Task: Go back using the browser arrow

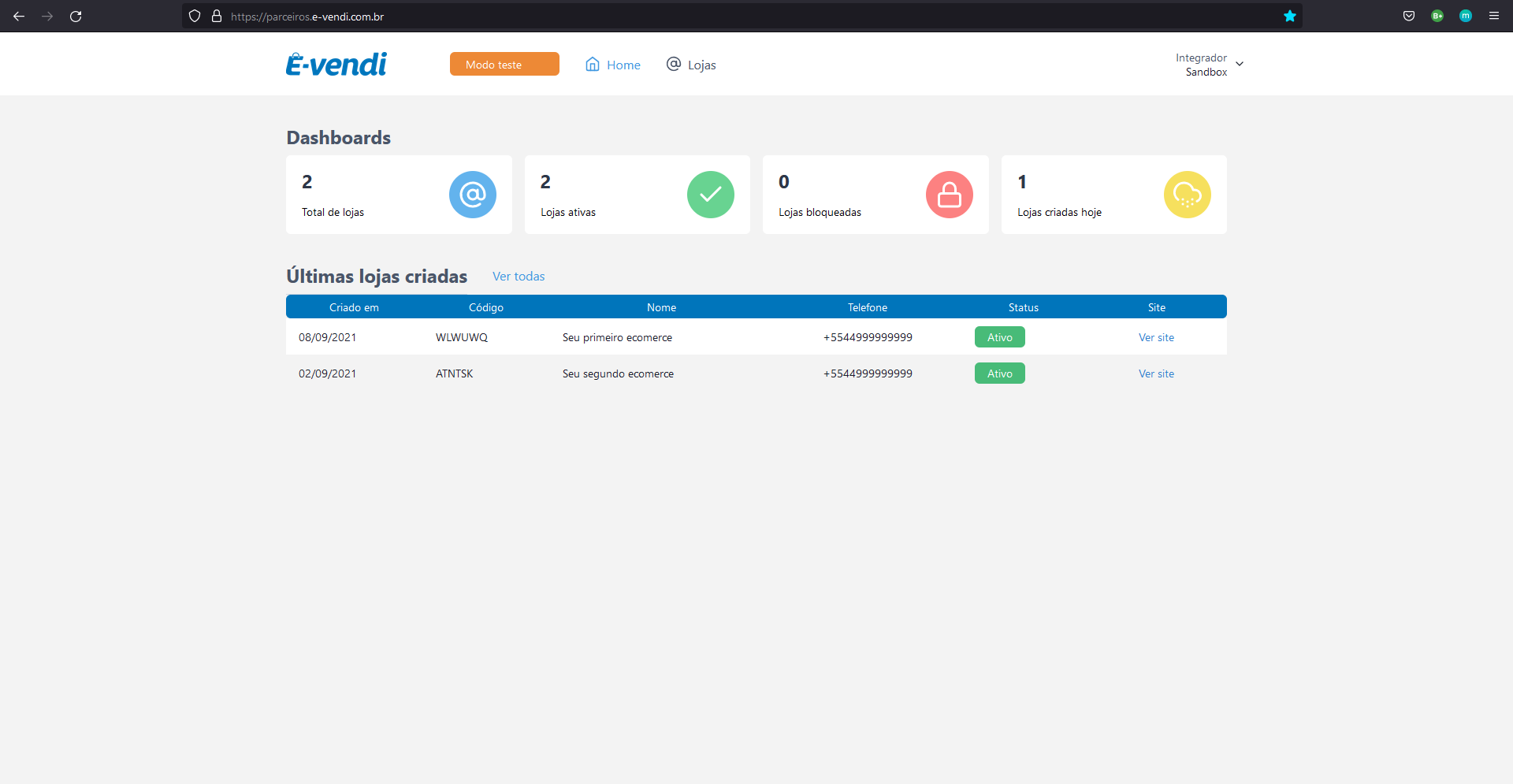Action: click(19, 16)
